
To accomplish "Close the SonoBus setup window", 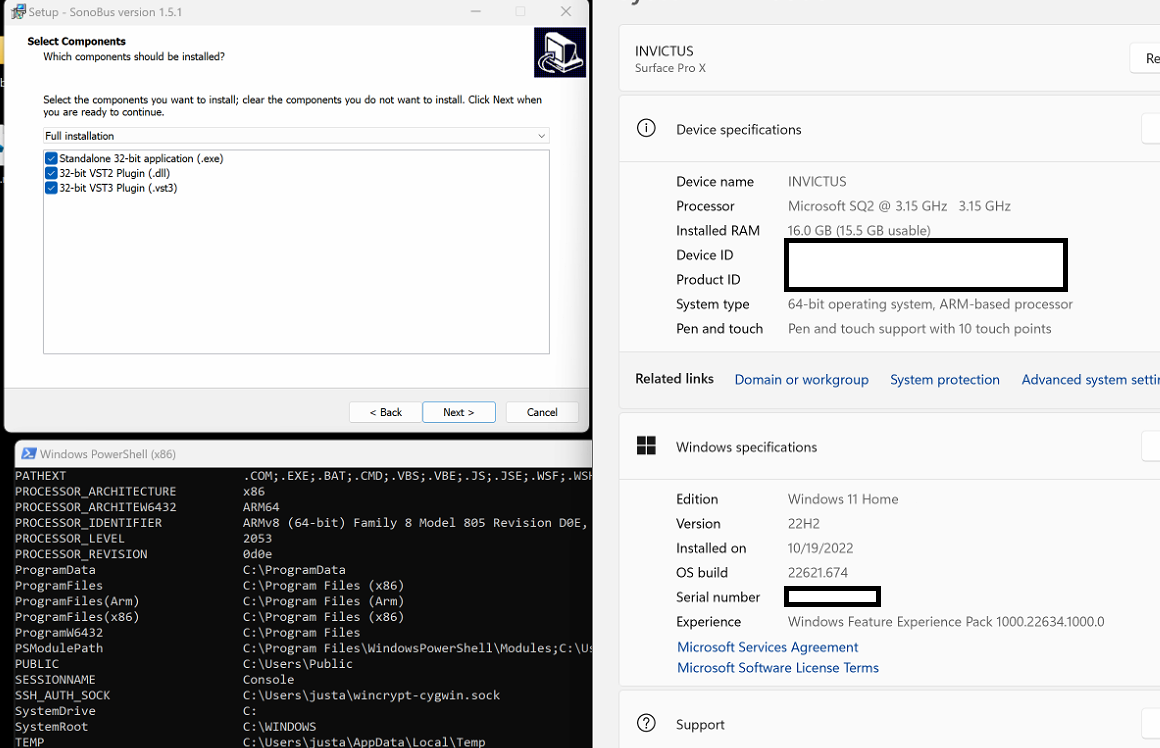I will [566, 11].
